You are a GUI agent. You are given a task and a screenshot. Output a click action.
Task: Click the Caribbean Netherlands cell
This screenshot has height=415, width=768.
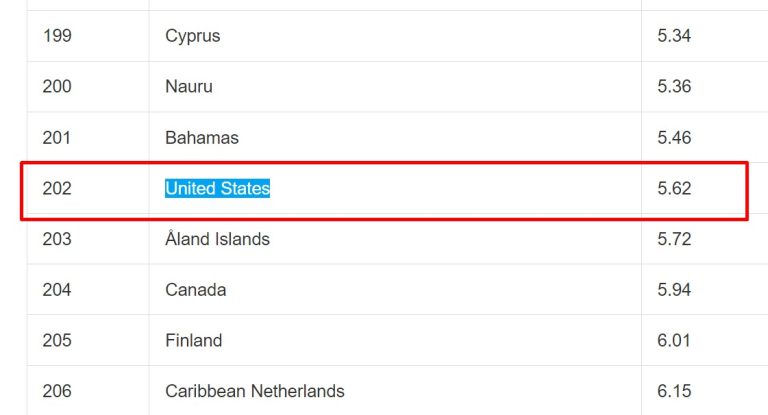point(254,391)
